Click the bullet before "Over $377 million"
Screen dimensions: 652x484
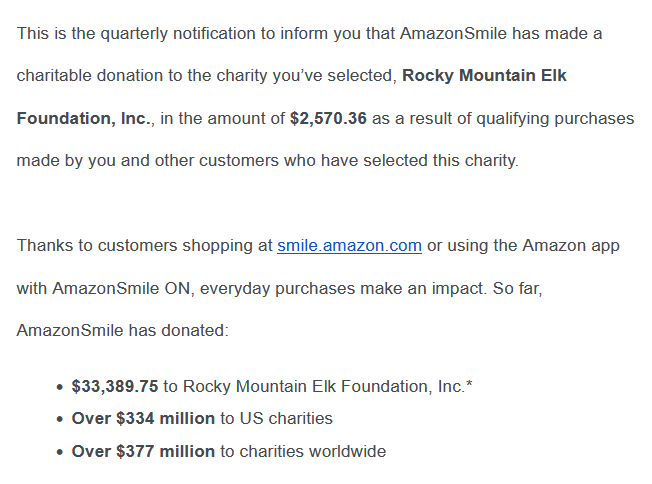[x=59, y=452]
